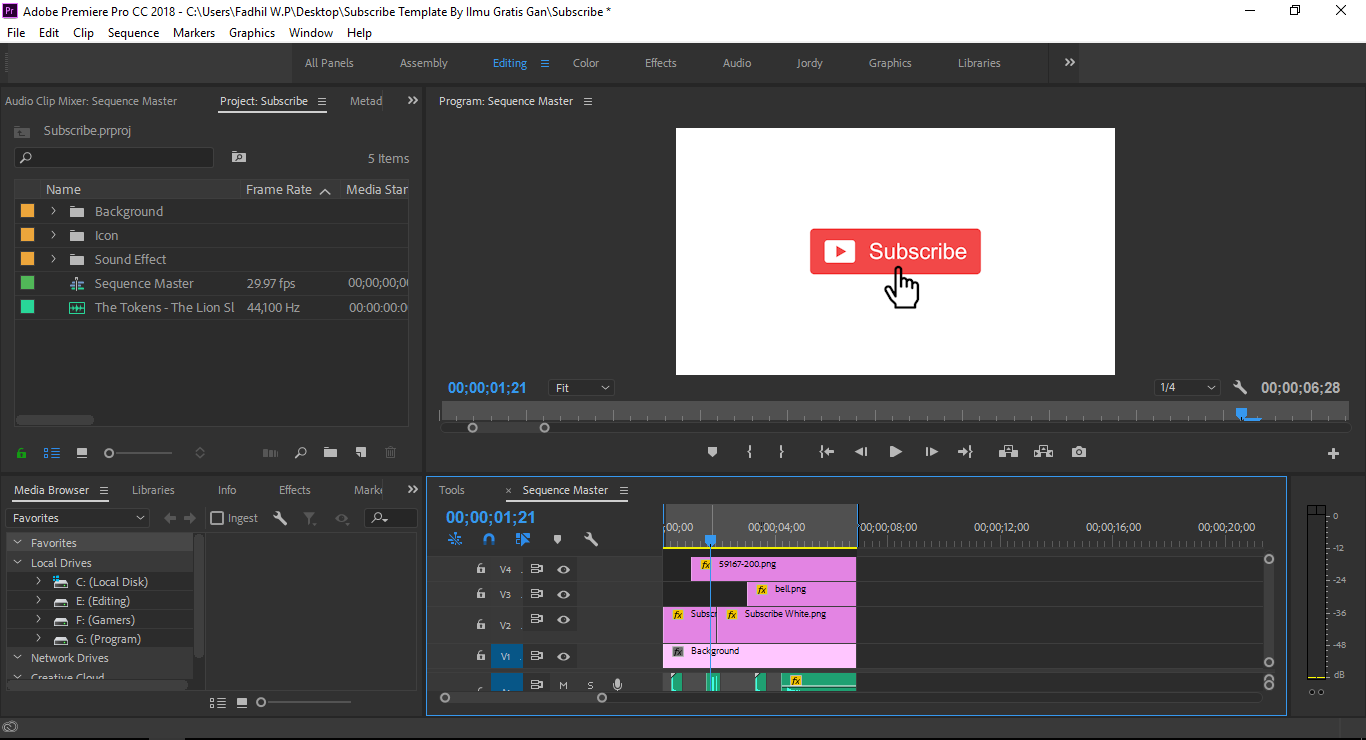
Task: Export frame with camera icon
Action: (1079, 452)
